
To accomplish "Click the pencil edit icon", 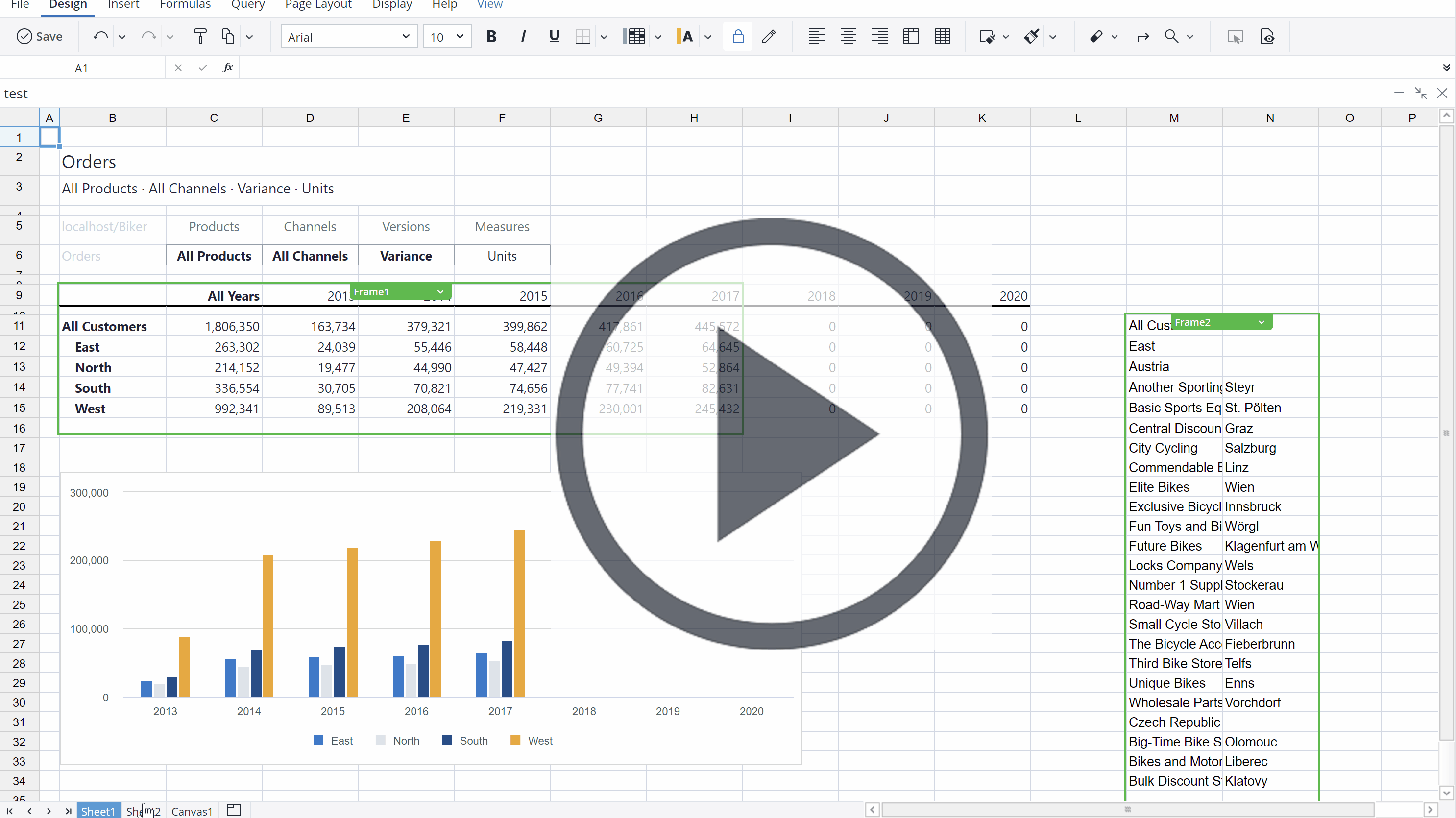I will pos(769,37).
